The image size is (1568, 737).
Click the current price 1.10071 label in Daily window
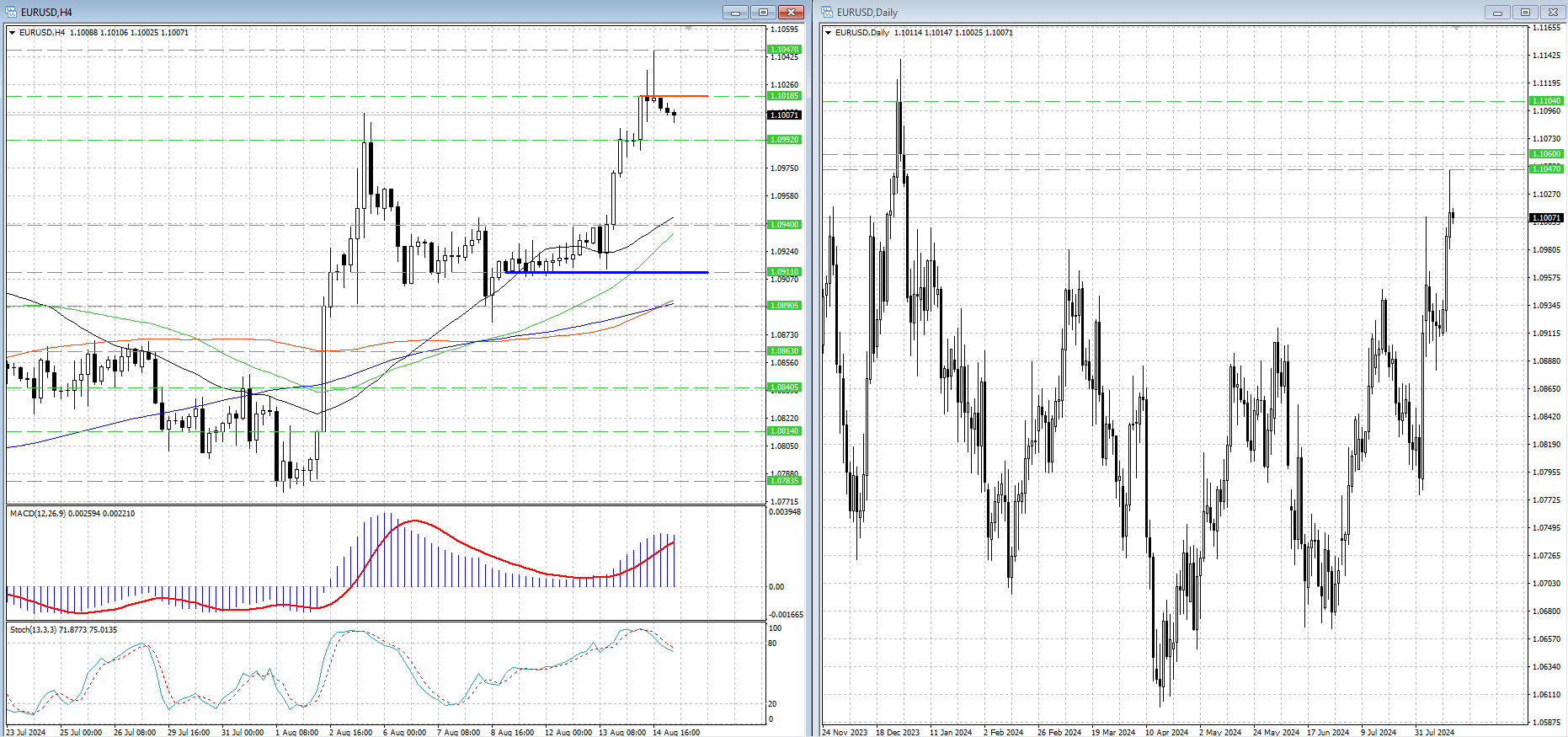click(x=1546, y=218)
